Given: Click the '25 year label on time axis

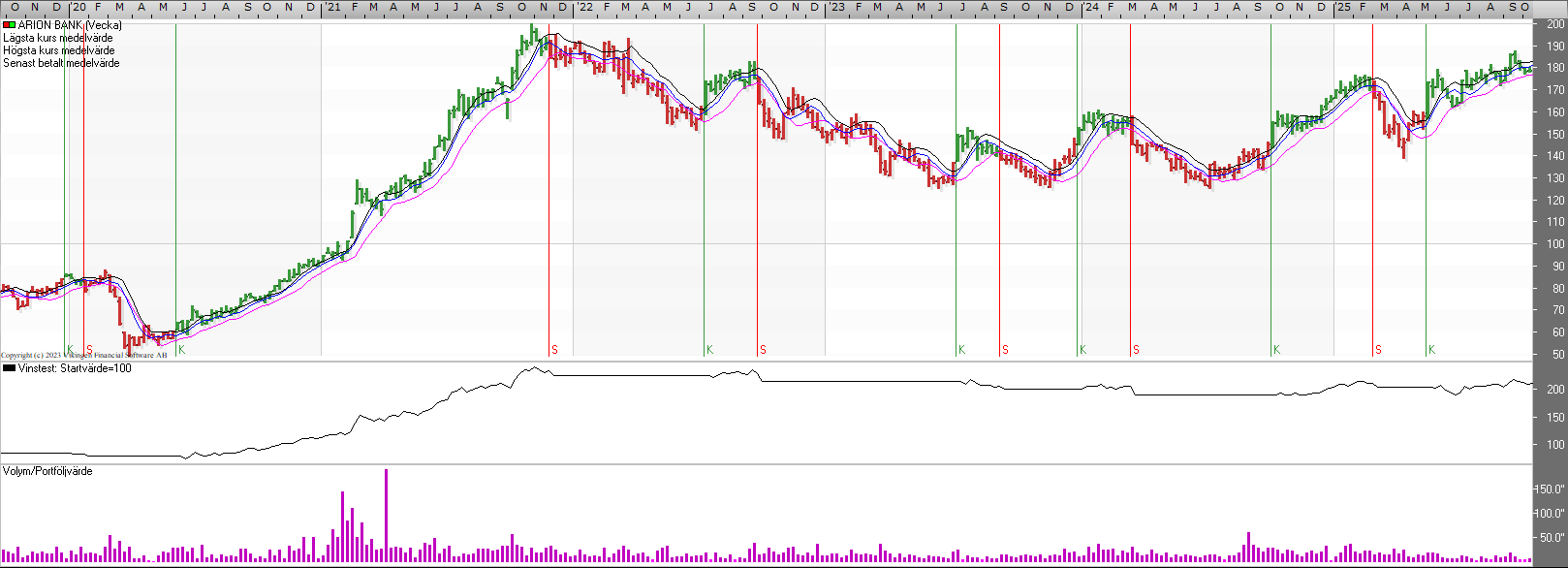Looking at the screenshot, I should tap(1342, 7).
